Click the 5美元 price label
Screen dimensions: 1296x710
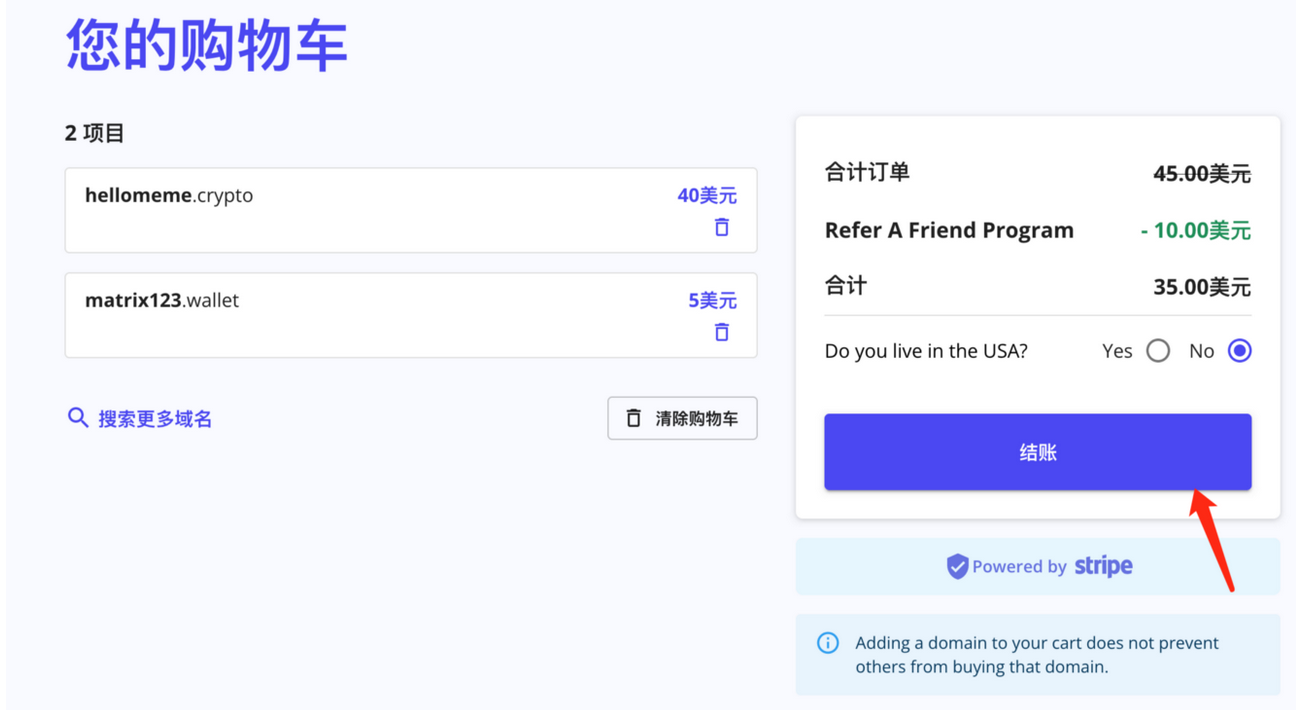[x=712, y=300]
